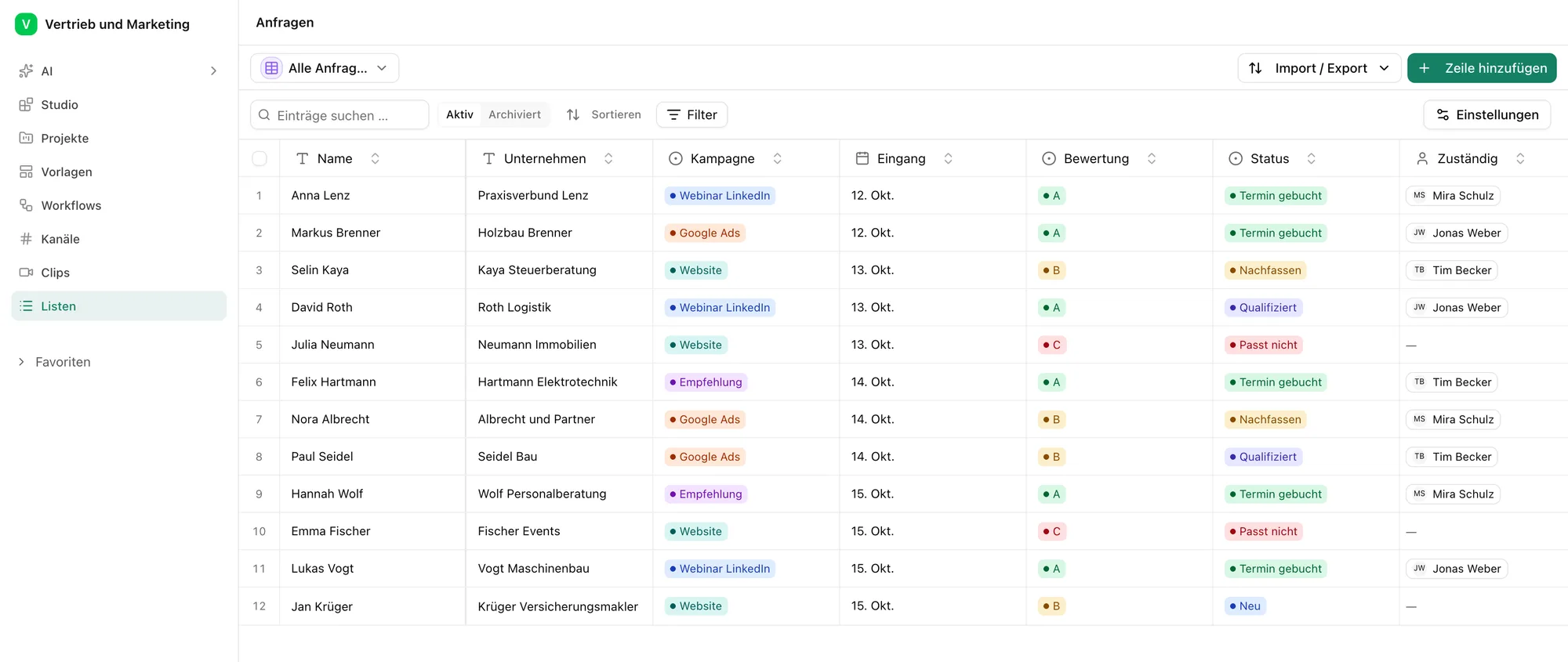Click the Filter button
The image size is (1568, 662).
coord(691,115)
